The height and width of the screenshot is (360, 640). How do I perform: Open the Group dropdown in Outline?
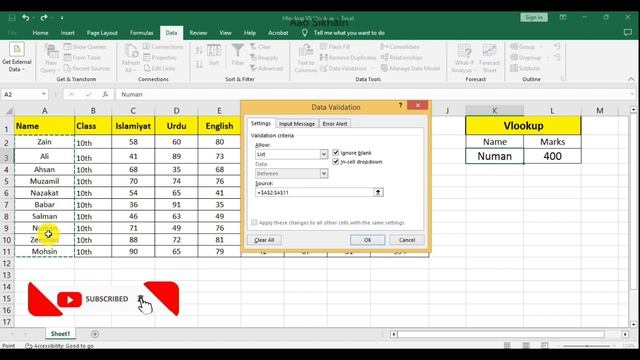(x=541, y=47)
